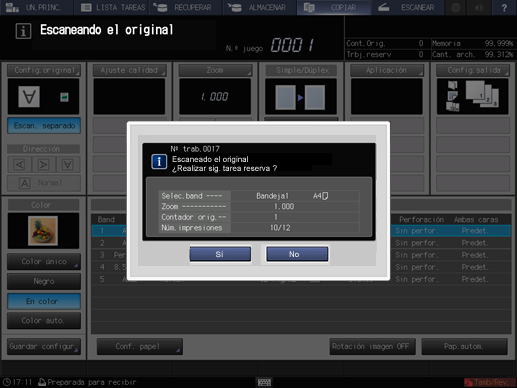Image resolution: width=517 pixels, height=388 pixels.
Task: Switch to the LISTA TAREAS tab
Action: (x=113, y=7)
